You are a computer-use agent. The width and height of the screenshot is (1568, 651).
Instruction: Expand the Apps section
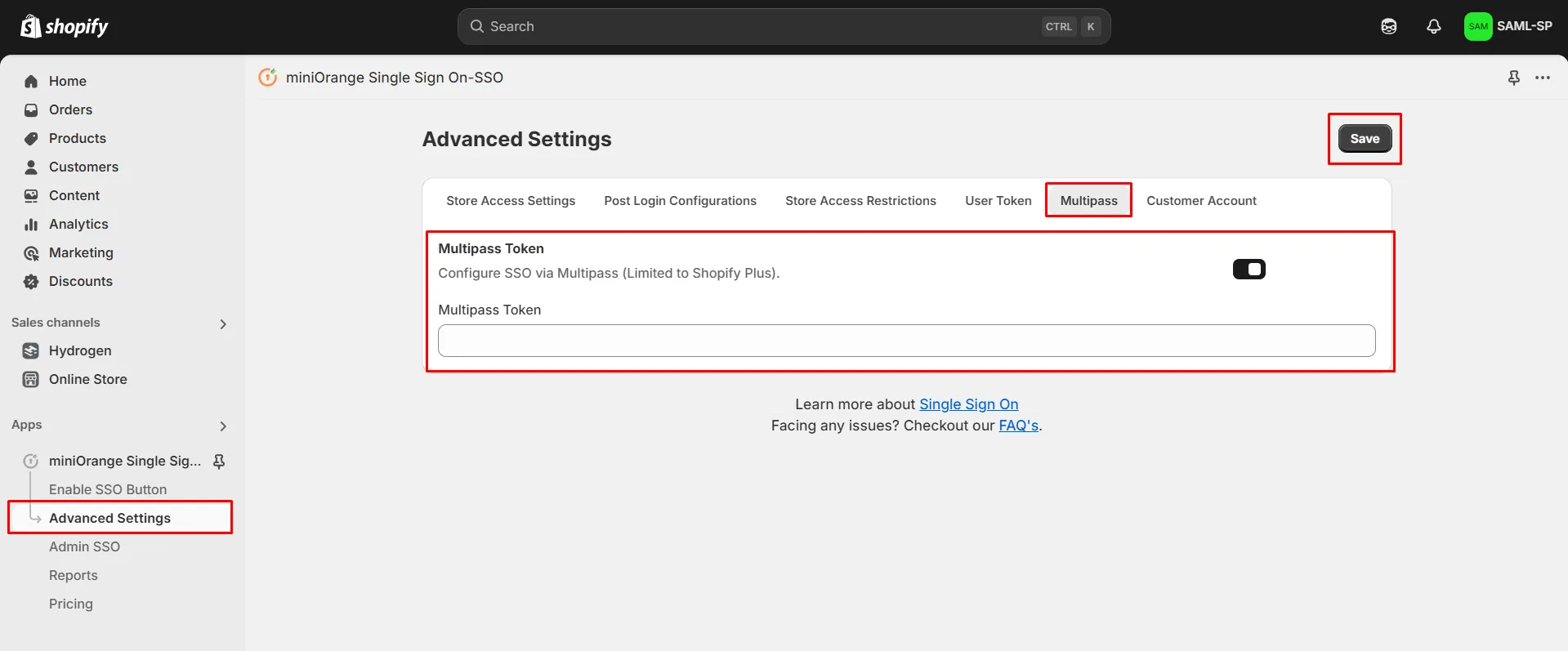click(x=223, y=426)
